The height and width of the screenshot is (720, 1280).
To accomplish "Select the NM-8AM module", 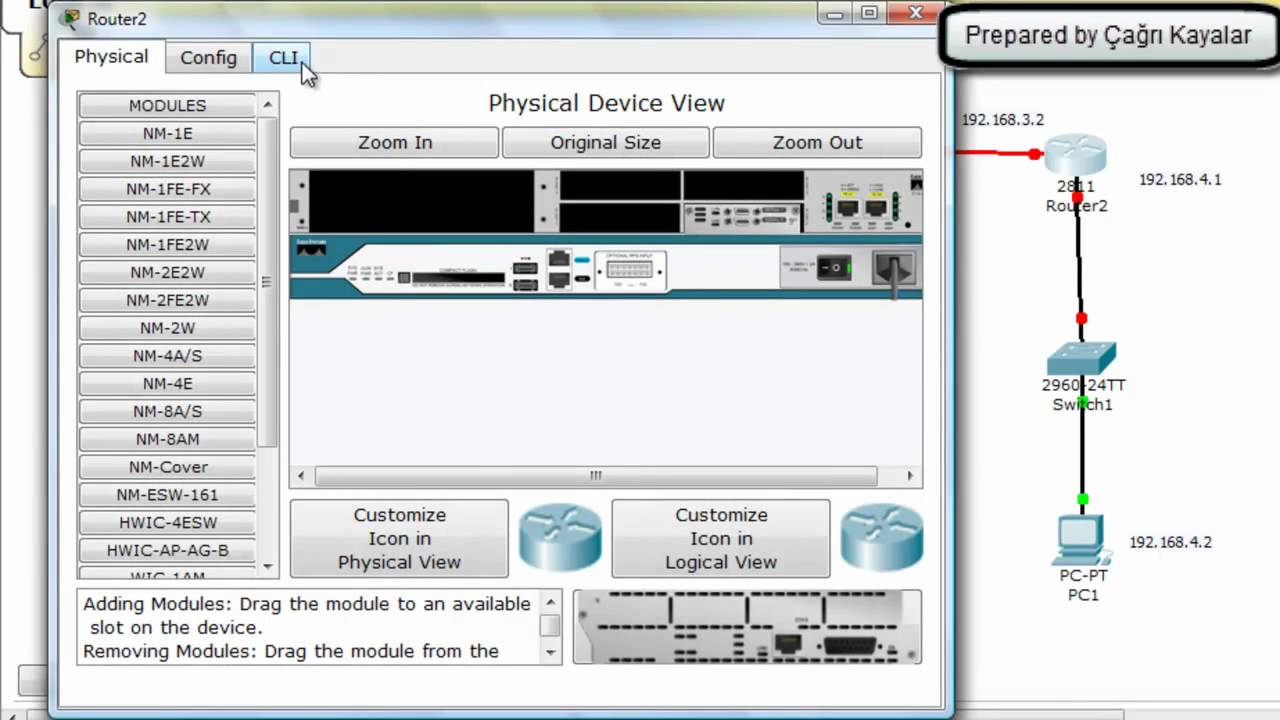I will (x=167, y=439).
